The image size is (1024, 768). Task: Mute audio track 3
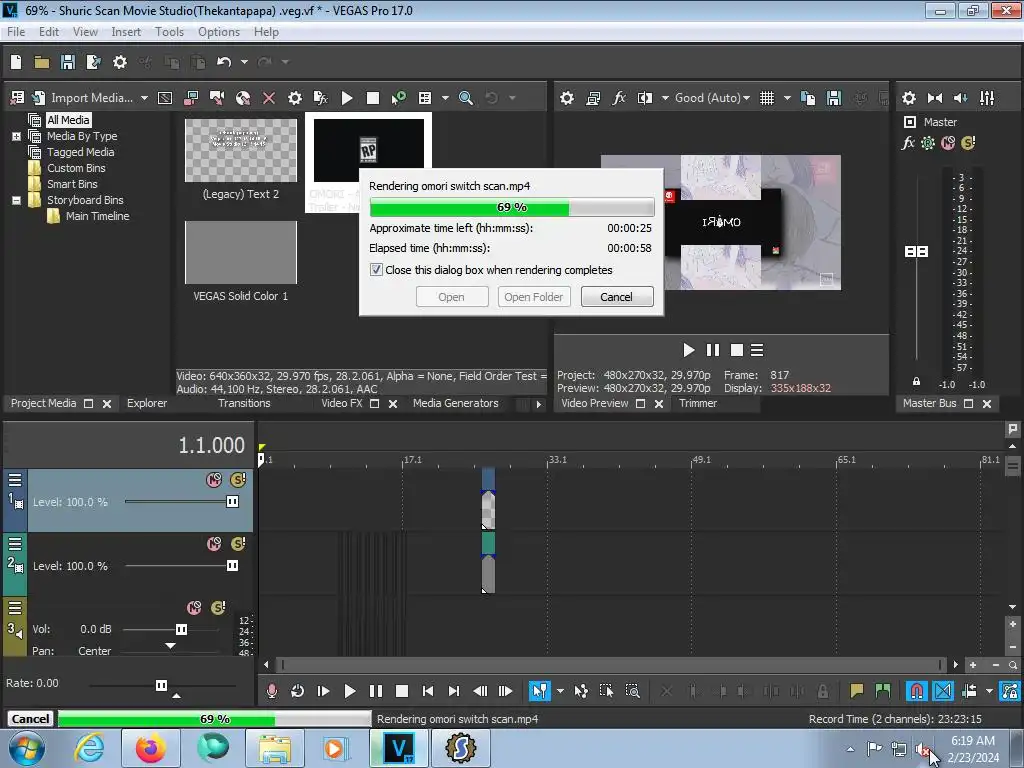point(194,608)
